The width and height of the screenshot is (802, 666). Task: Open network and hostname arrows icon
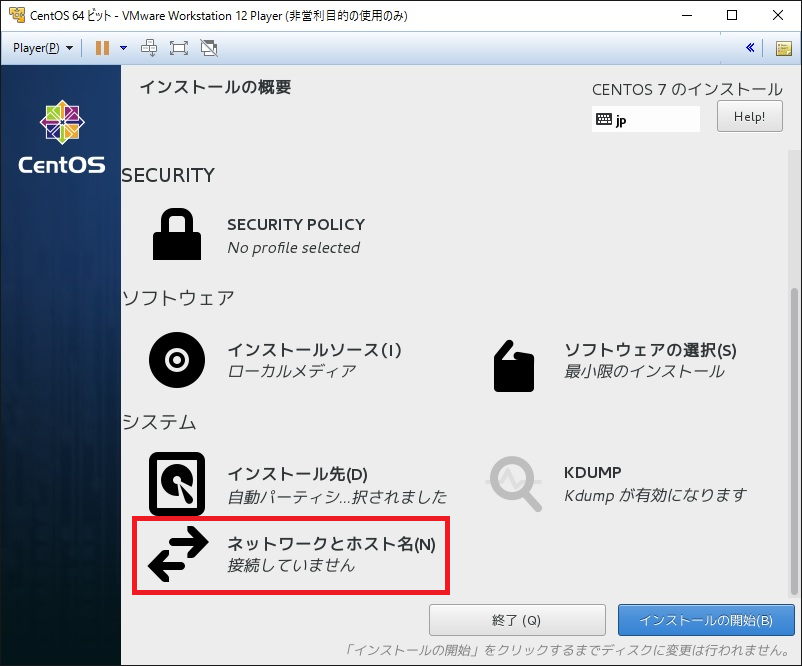click(x=177, y=554)
